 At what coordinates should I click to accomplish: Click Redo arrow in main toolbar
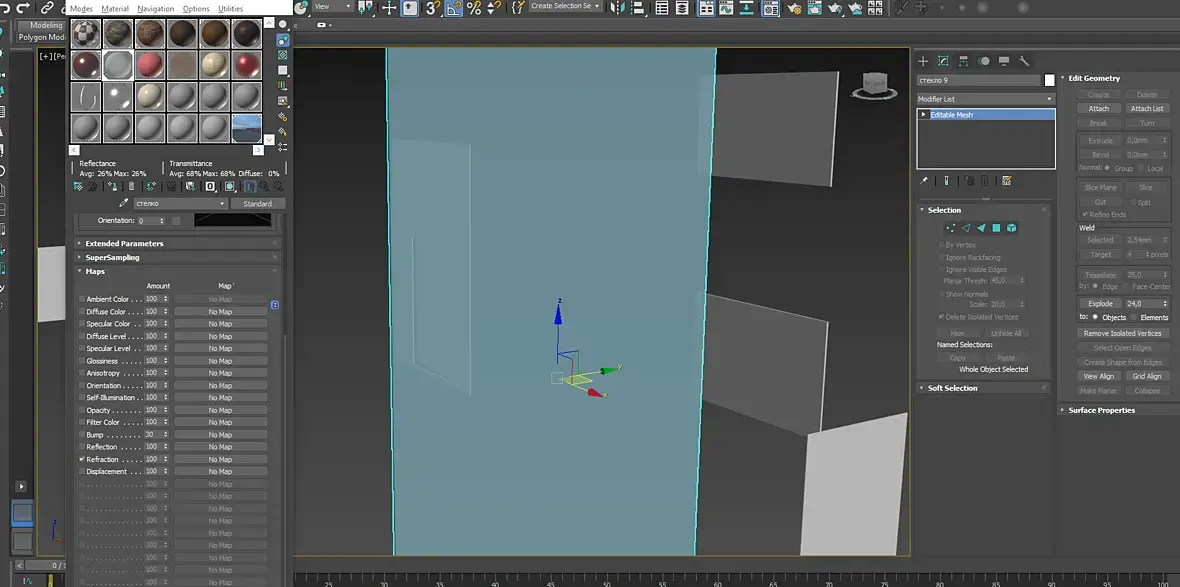pos(22,8)
